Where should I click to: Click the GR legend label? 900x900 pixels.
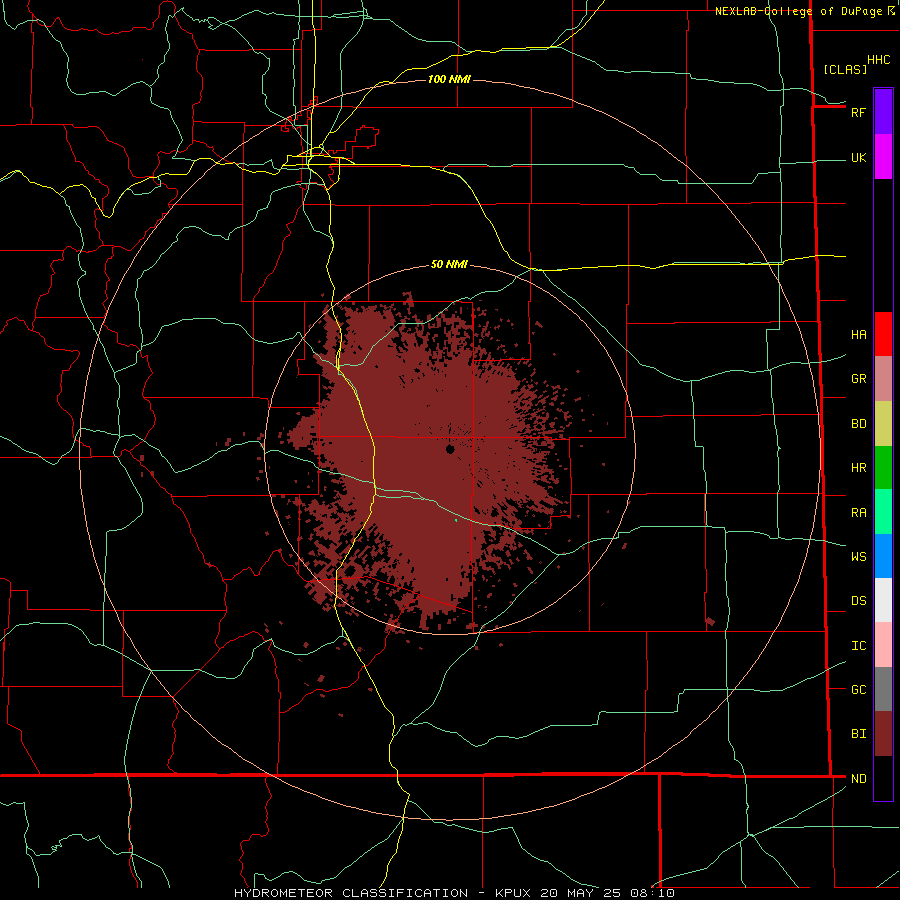[858, 378]
